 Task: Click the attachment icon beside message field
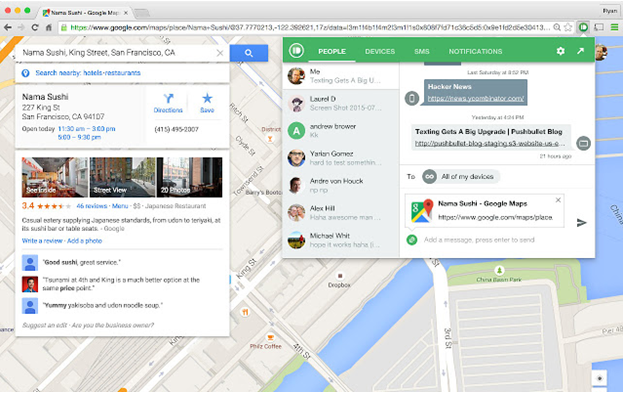pos(412,240)
